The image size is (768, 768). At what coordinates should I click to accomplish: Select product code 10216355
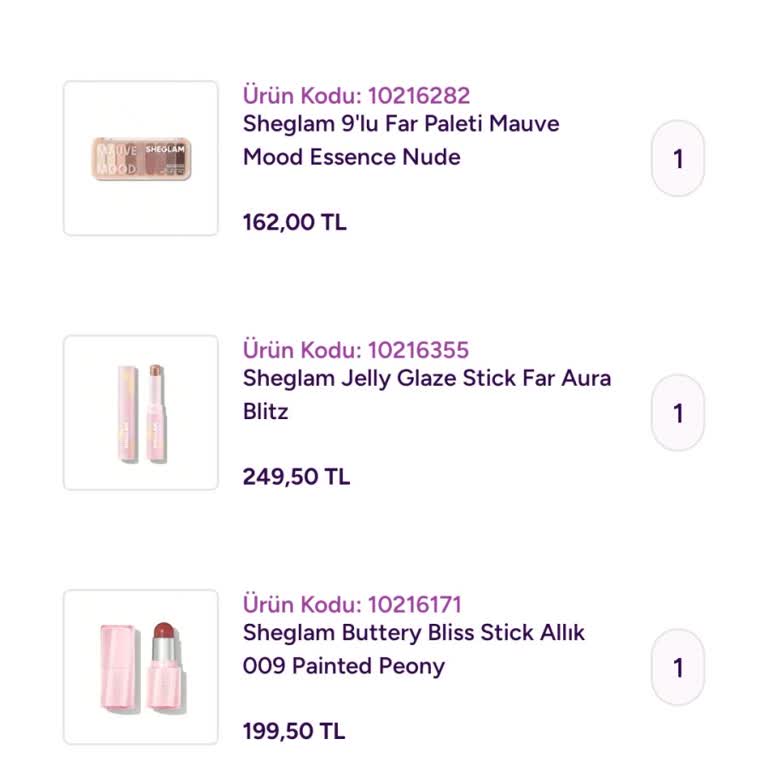[356, 350]
